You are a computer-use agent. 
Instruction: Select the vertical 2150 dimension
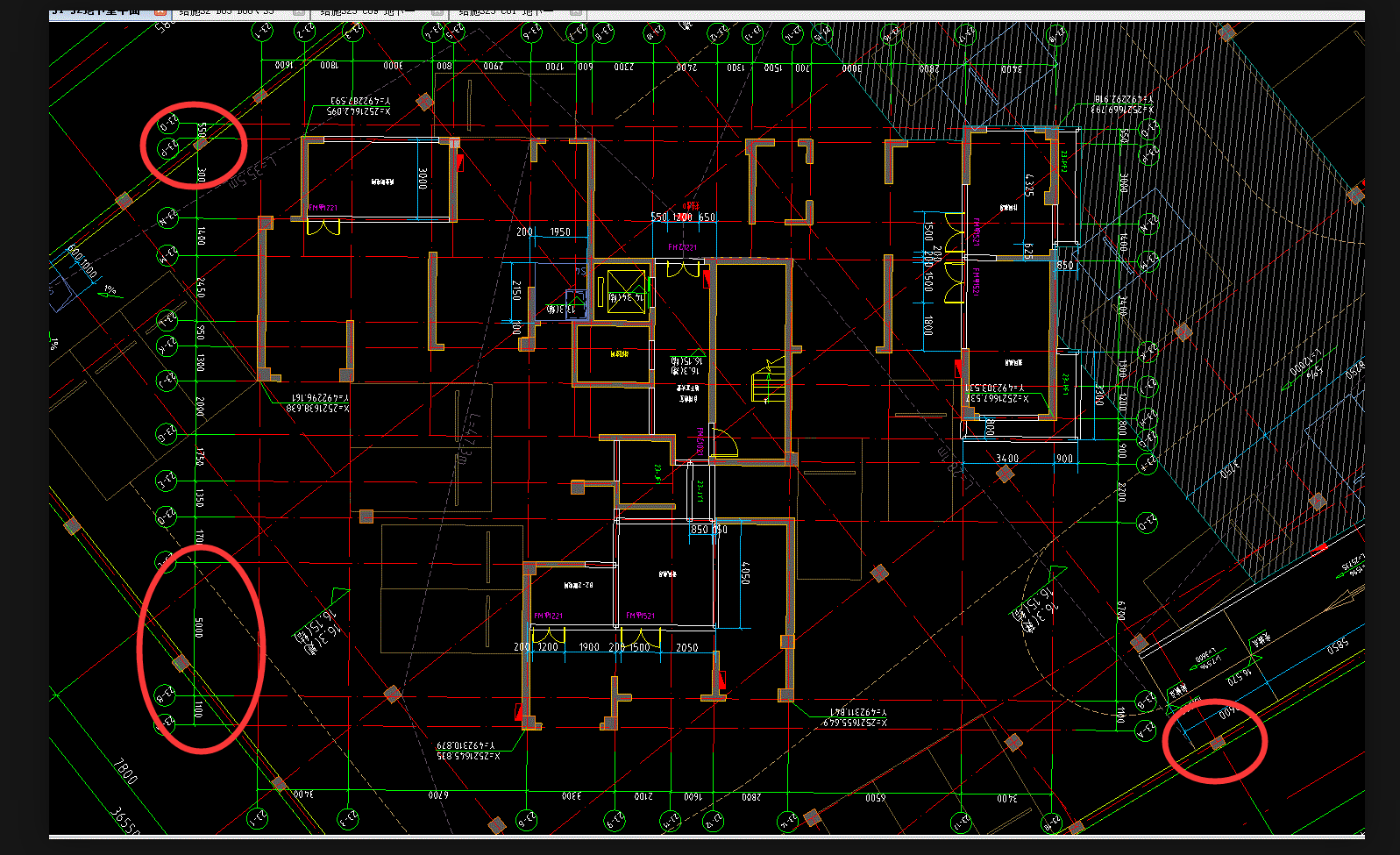pos(516,290)
